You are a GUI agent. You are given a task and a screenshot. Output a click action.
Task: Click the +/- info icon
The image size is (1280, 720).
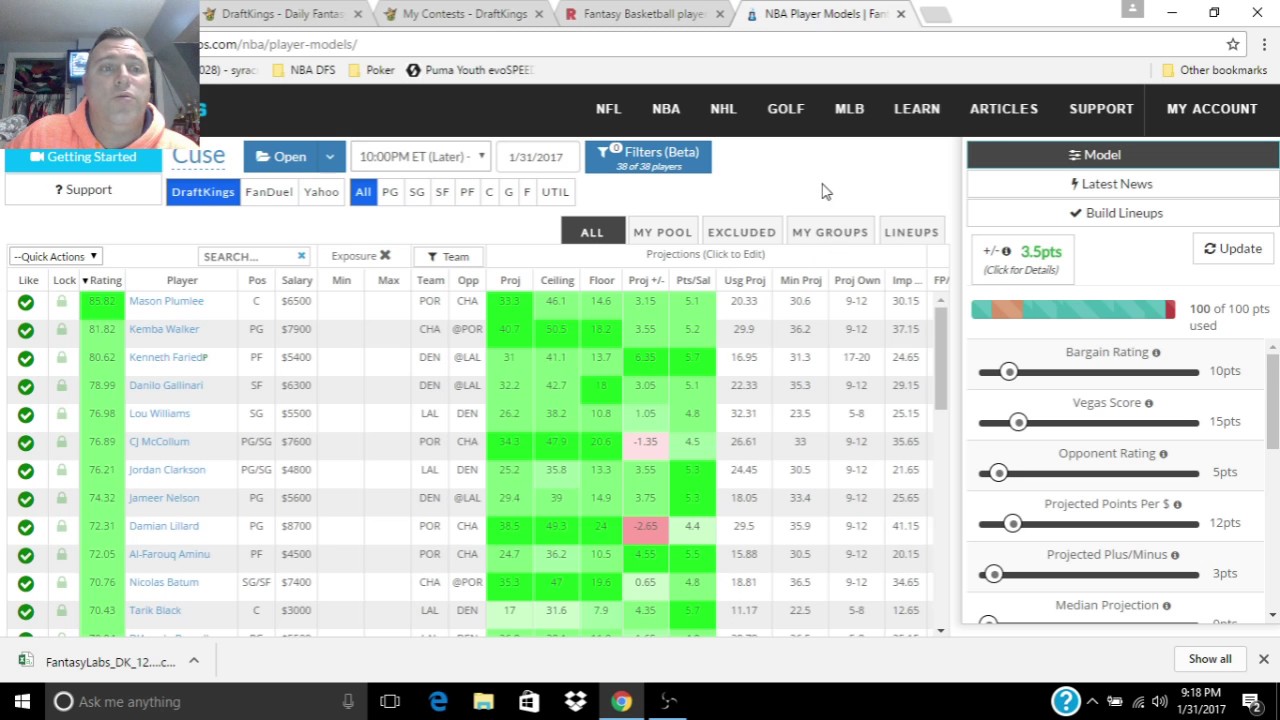tap(1006, 252)
